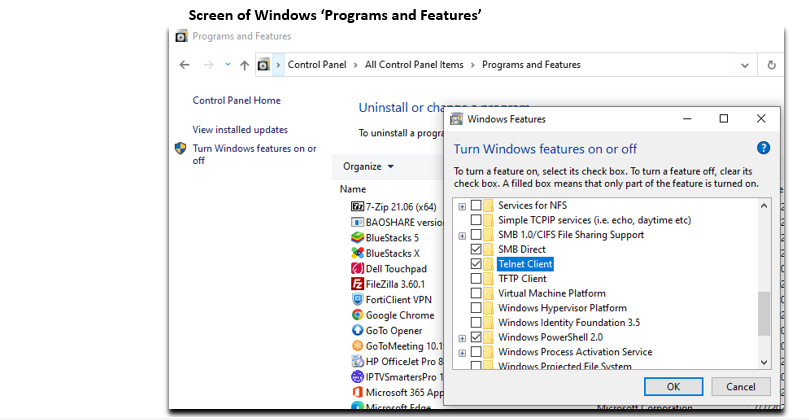The width and height of the screenshot is (809, 420).
Task: Click the Forward arrow in navigation bar
Action: [208, 65]
